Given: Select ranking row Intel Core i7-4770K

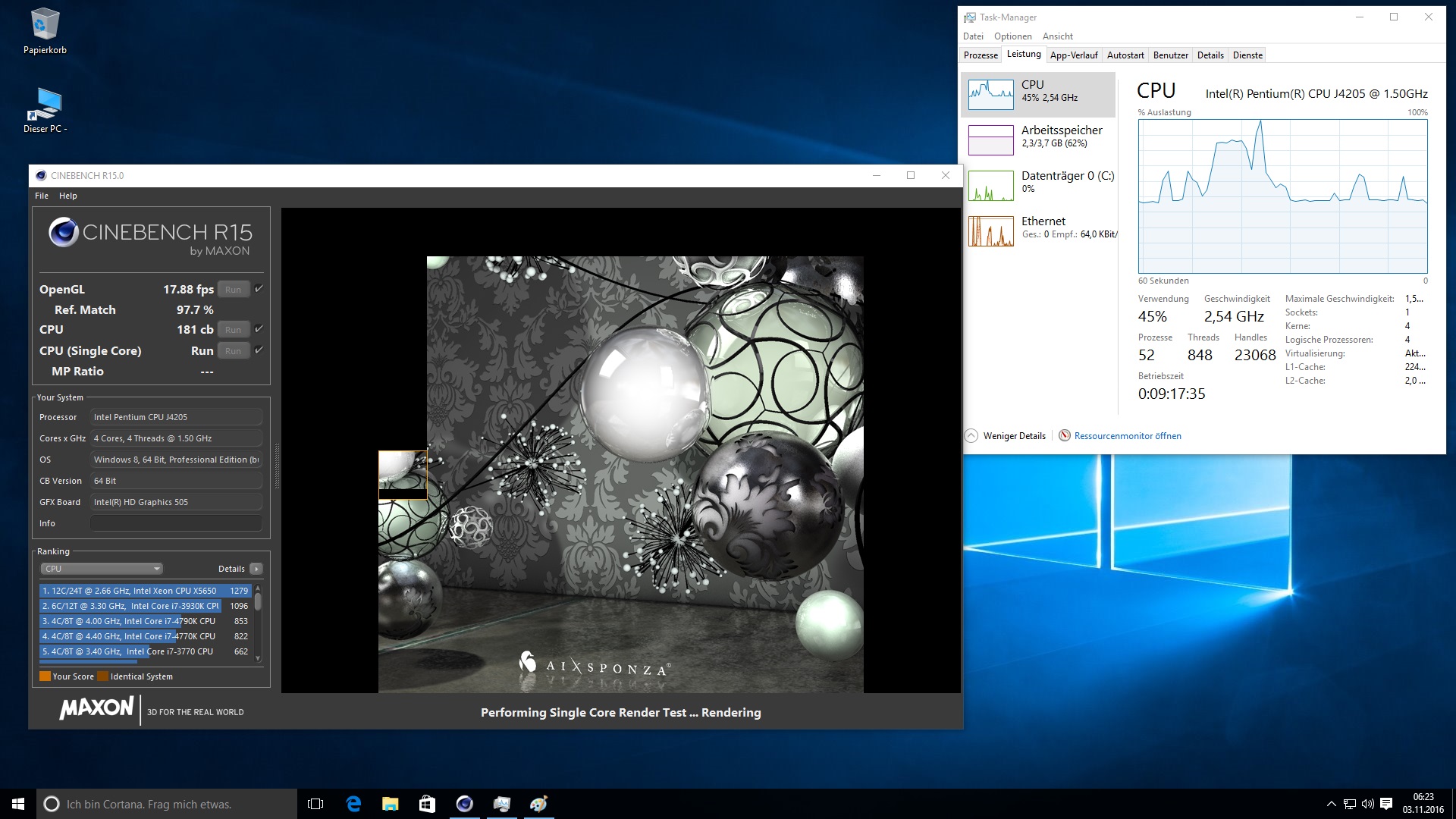Looking at the screenshot, I should click(x=145, y=636).
